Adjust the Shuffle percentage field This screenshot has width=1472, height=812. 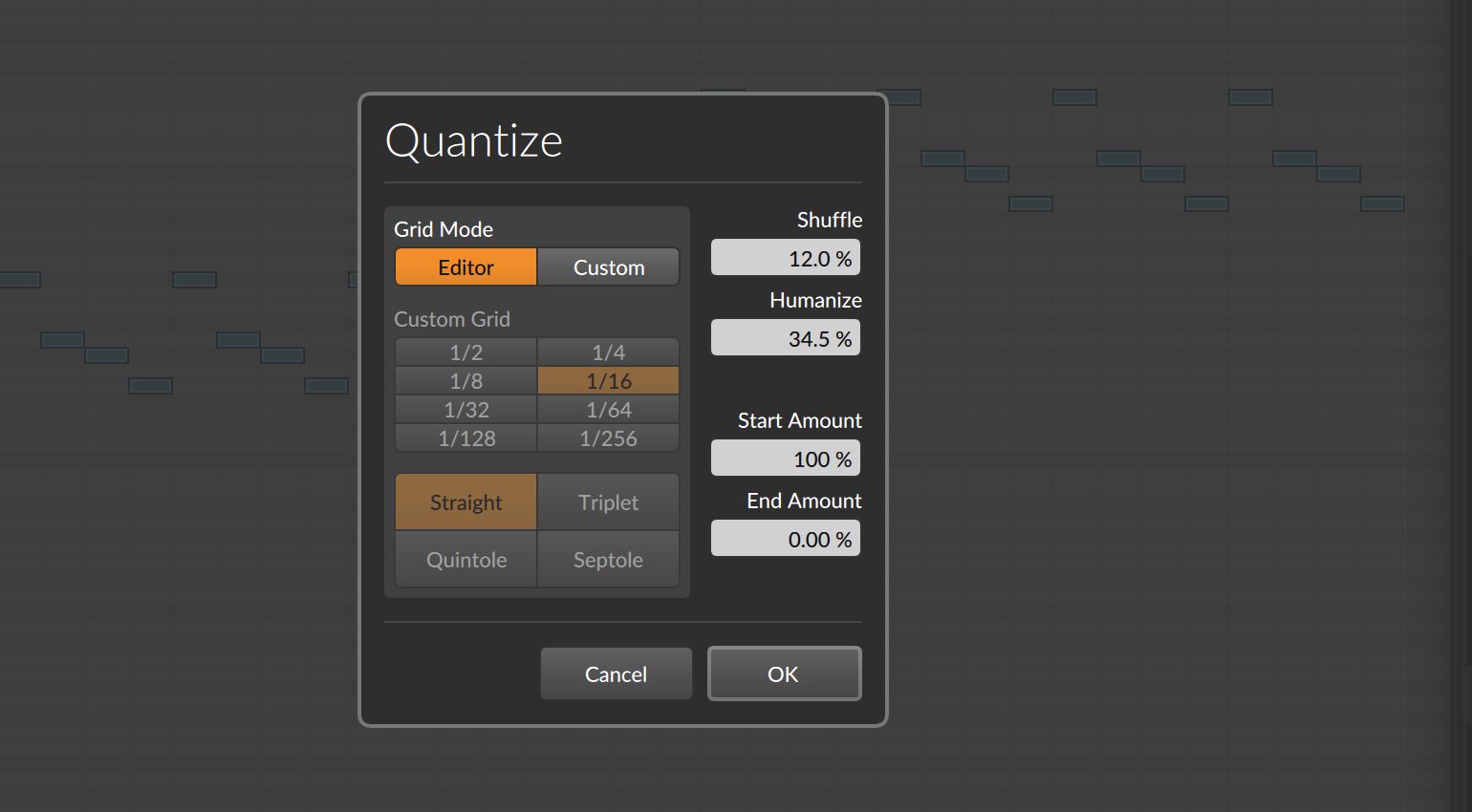pyautogui.click(x=785, y=257)
